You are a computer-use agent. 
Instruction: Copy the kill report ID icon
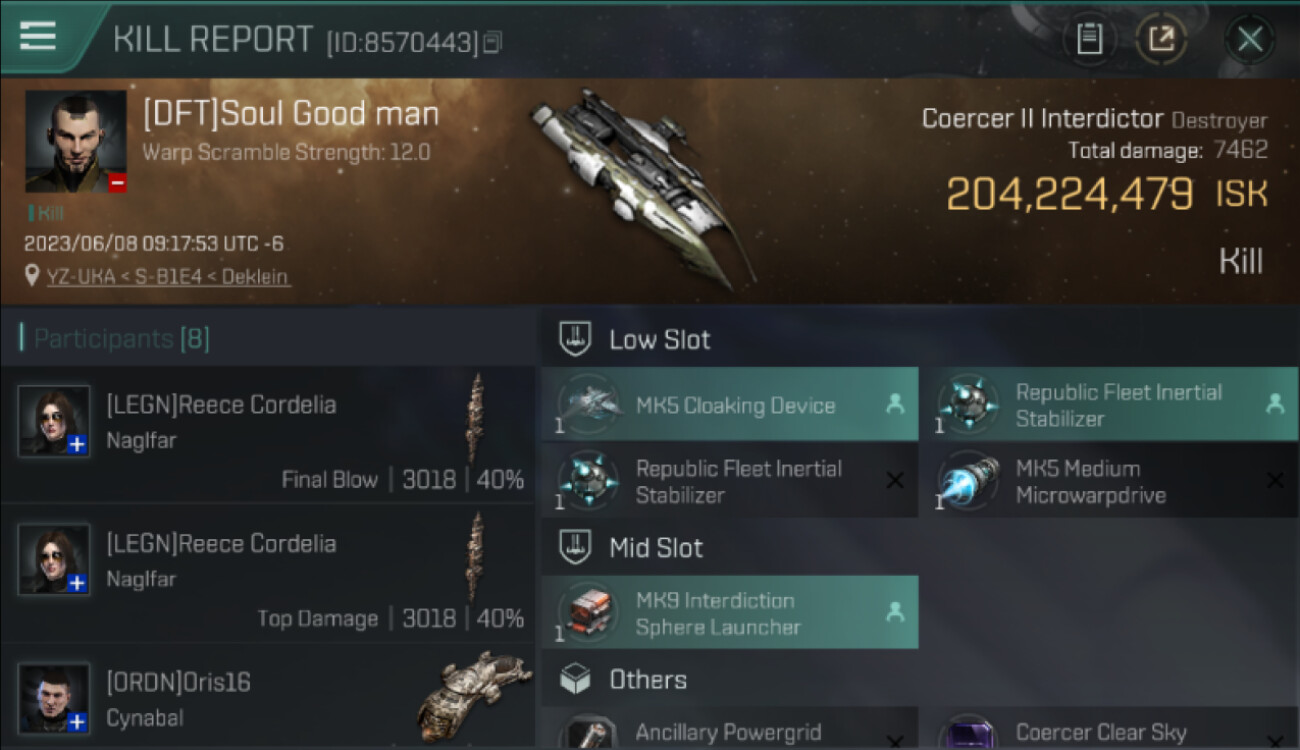492,42
